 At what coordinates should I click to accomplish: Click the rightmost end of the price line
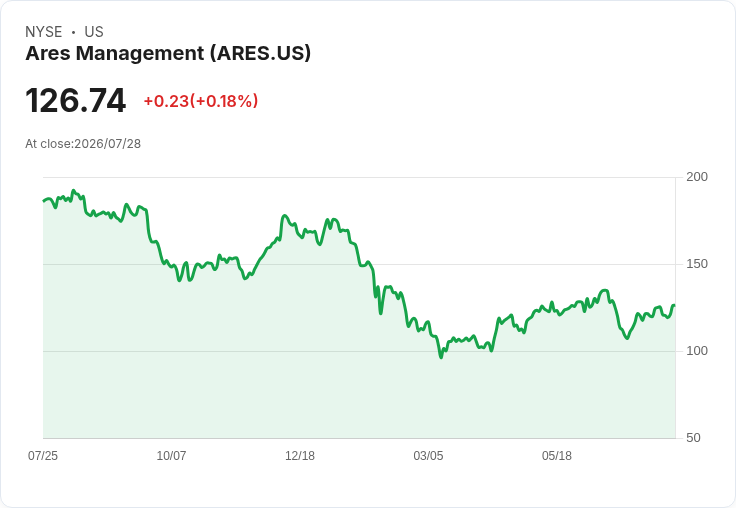[x=675, y=306]
